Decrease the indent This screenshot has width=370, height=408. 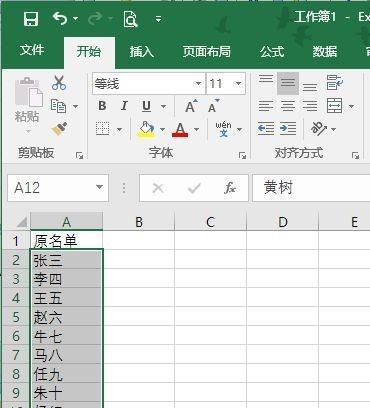pos(266,129)
